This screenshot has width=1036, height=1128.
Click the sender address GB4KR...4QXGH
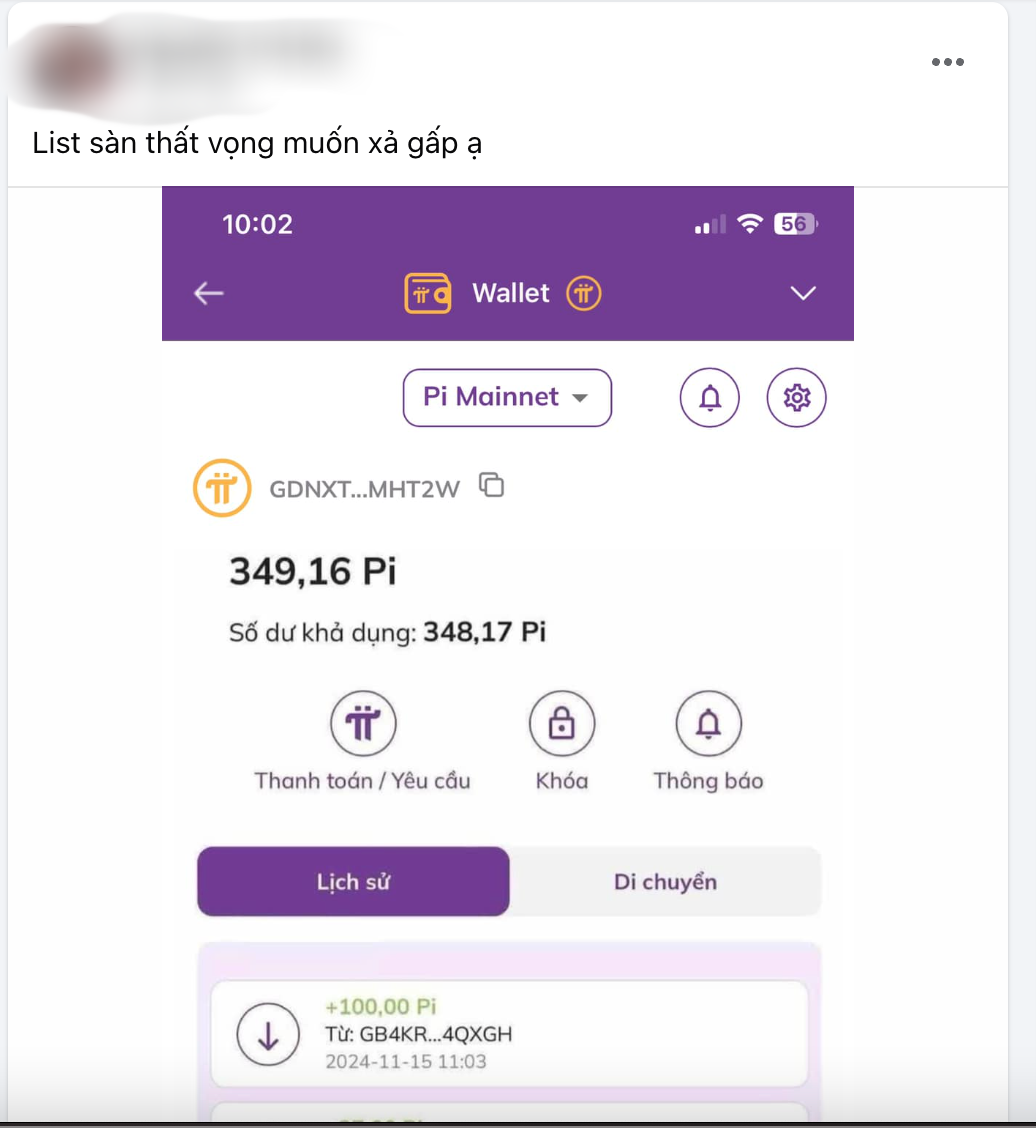(x=419, y=1034)
